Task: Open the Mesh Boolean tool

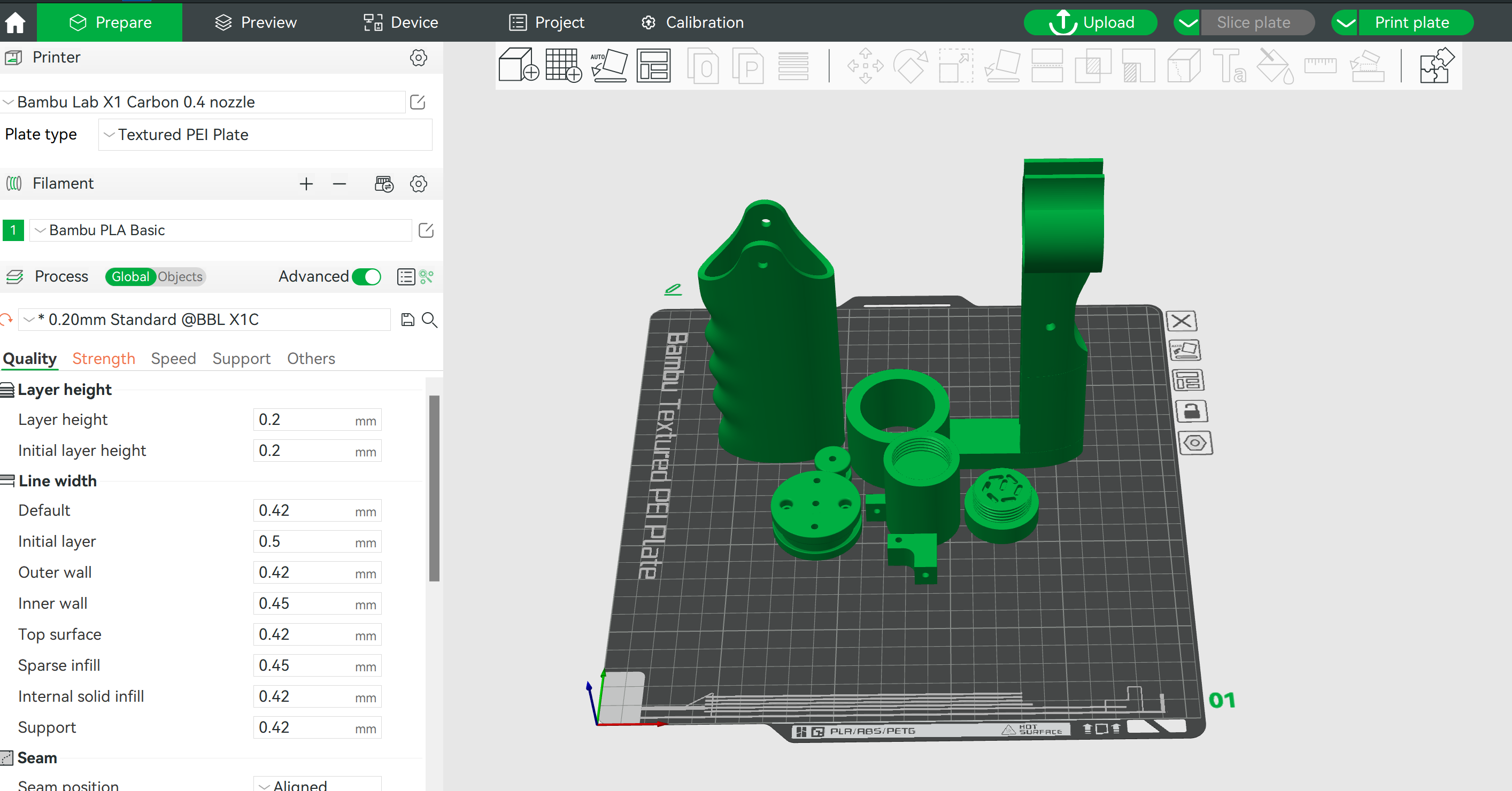Action: 1092,66
